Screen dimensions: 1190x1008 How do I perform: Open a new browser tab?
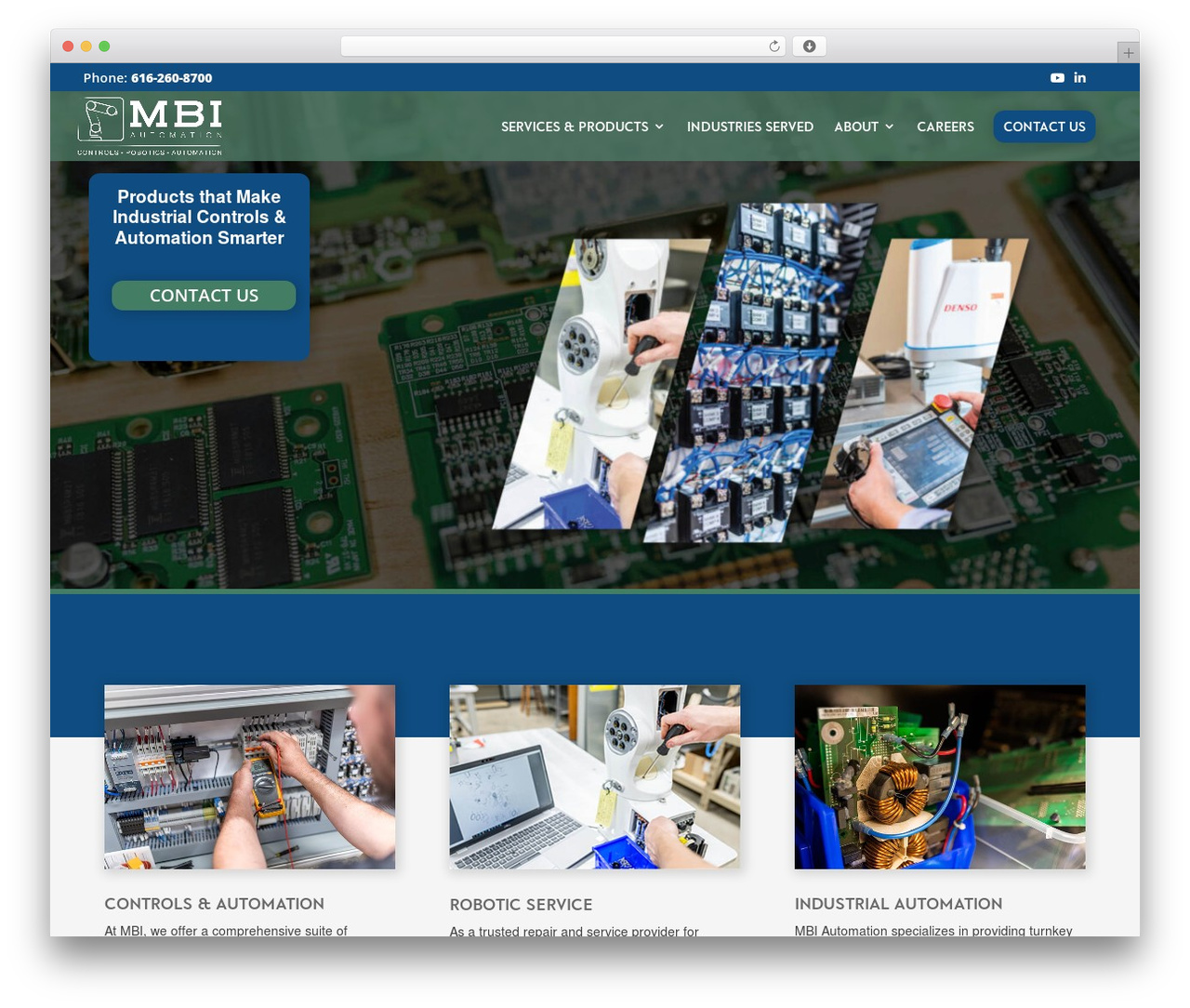[x=1128, y=53]
